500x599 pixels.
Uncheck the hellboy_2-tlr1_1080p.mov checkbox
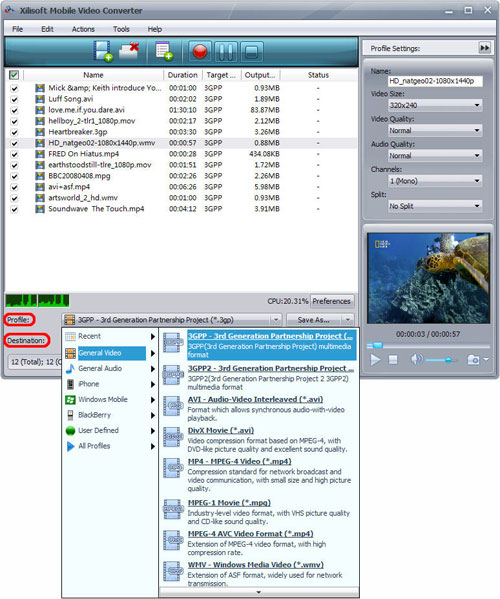click(x=15, y=121)
